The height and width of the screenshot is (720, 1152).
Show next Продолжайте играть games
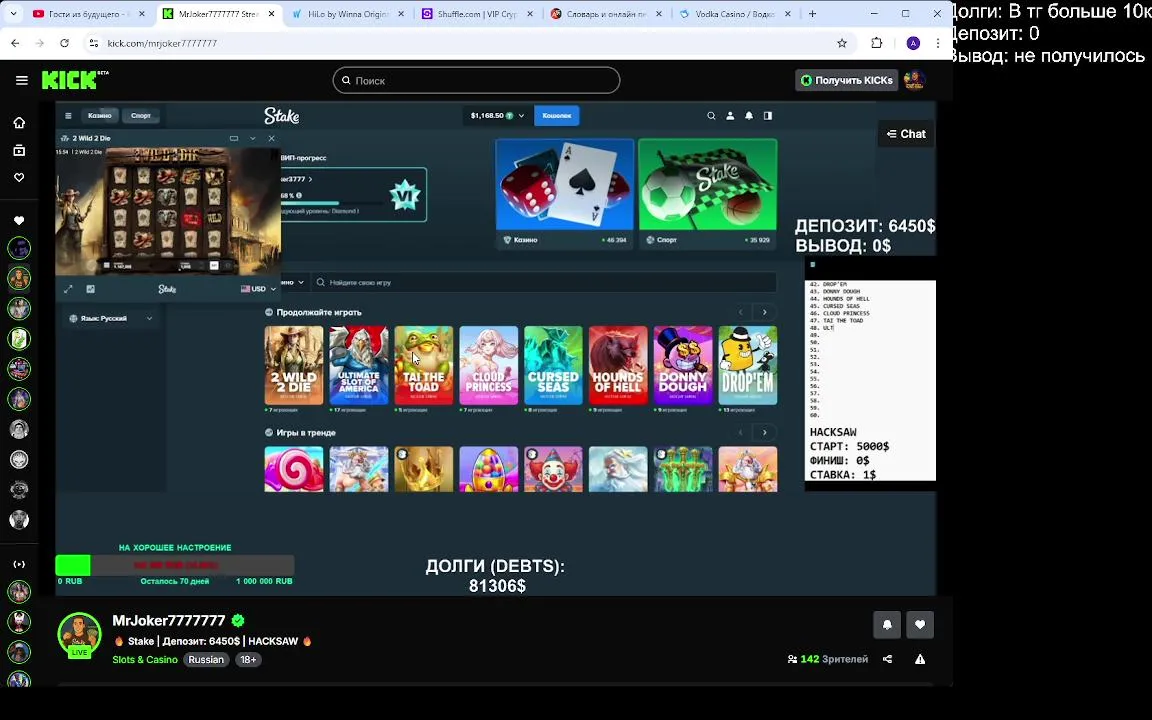tap(765, 312)
